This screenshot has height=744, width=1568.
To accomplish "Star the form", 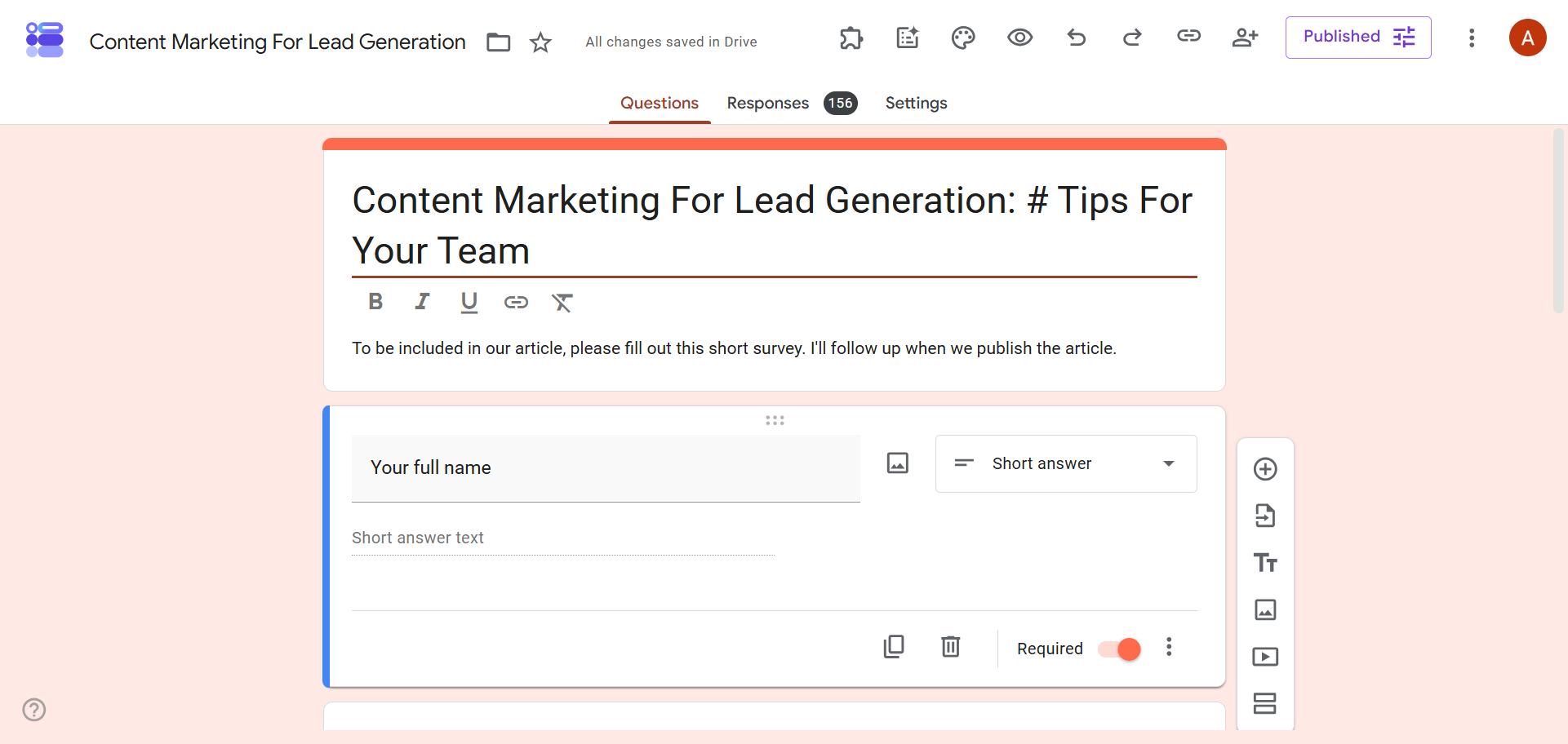I will [x=540, y=42].
